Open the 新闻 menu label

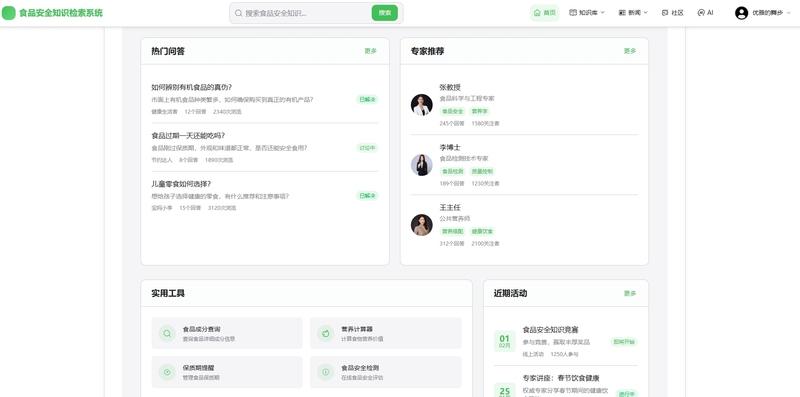pos(634,13)
